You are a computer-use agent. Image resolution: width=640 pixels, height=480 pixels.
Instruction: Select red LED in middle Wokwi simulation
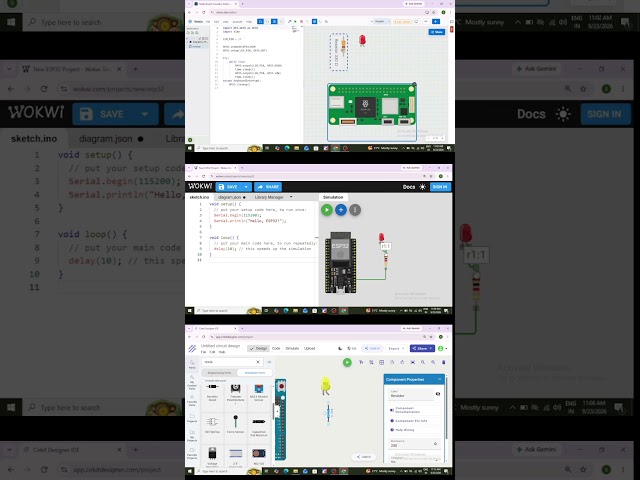click(x=381, y=237)
